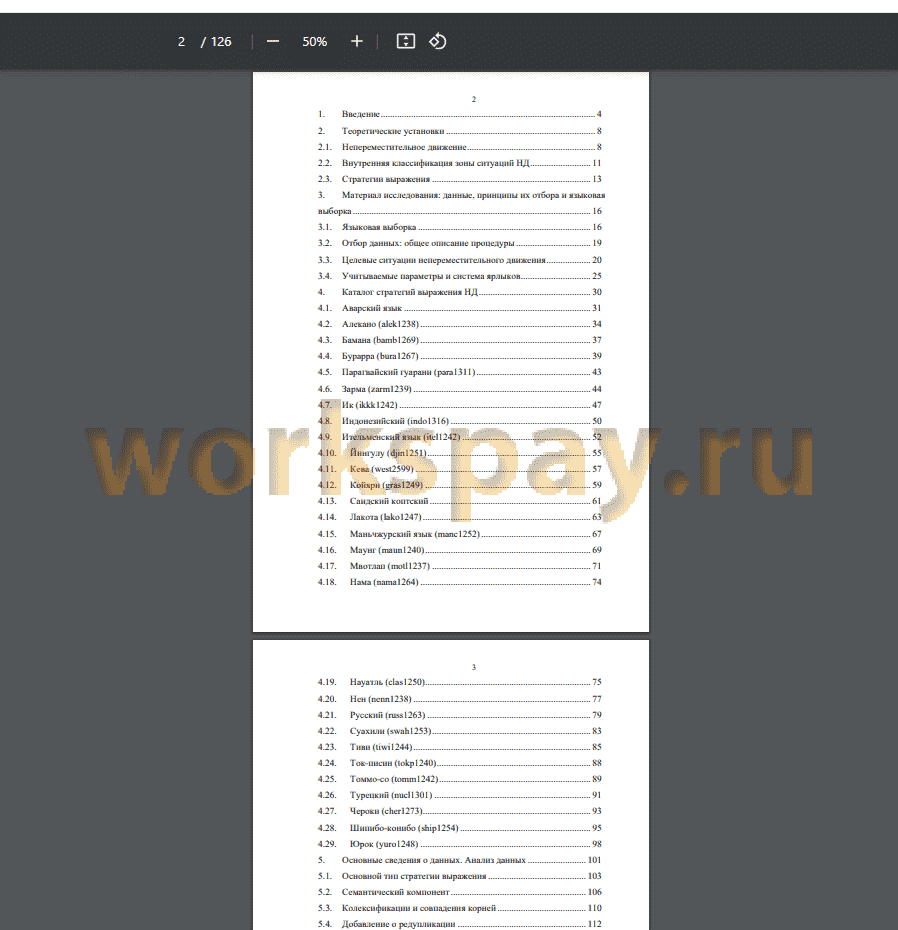This screenshot has width=898, height=930.
Task: Open contents entry 'Теоретические установки'
Action: [x=460, y=130]
